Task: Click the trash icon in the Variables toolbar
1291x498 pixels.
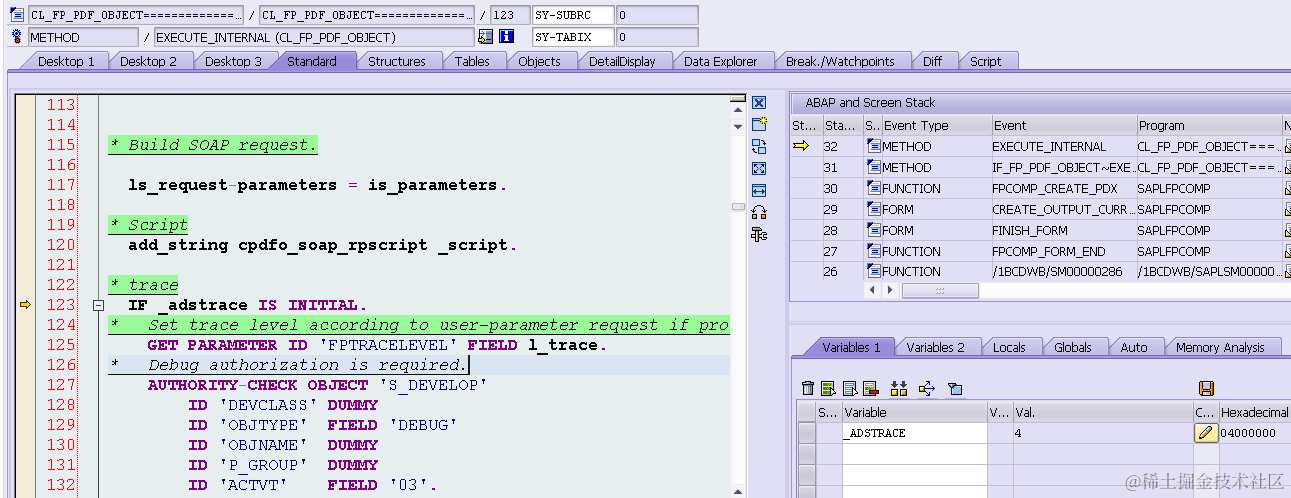Action: (x=808, y=388)
